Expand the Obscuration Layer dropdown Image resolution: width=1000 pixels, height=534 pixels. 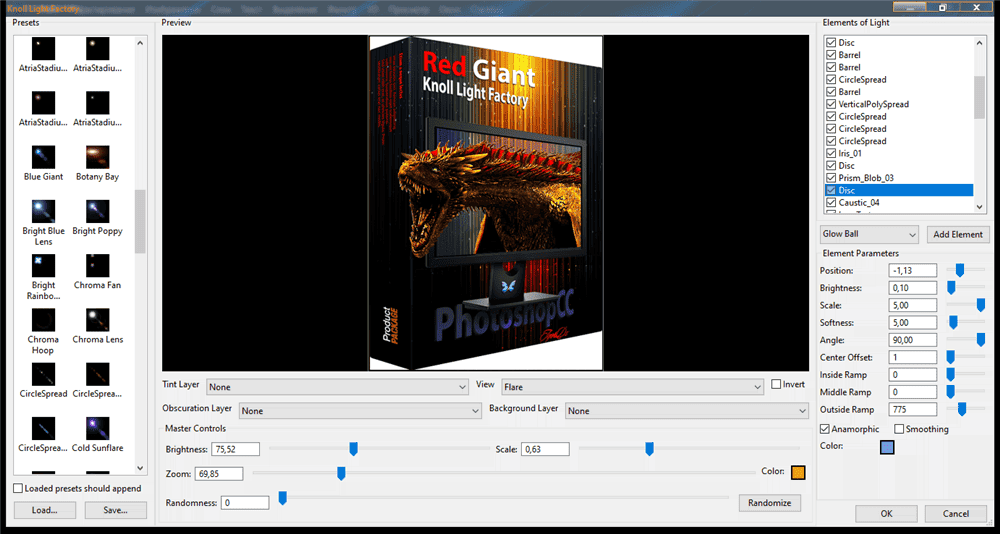(x=360, y=411)
